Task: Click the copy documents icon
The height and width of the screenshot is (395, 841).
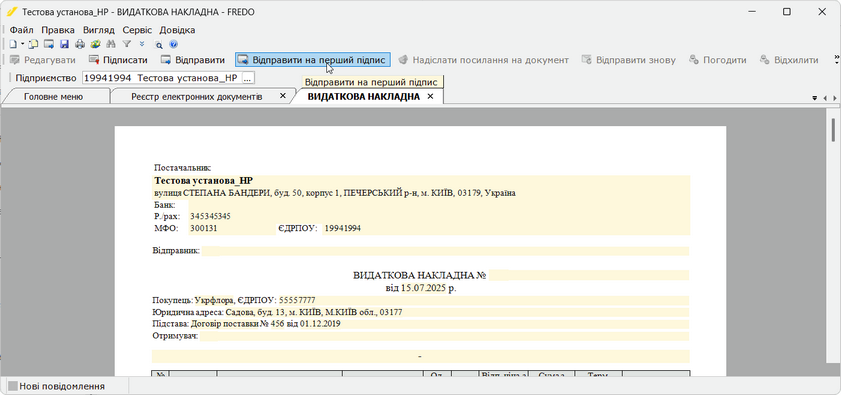Action: (x=33, y=44)
